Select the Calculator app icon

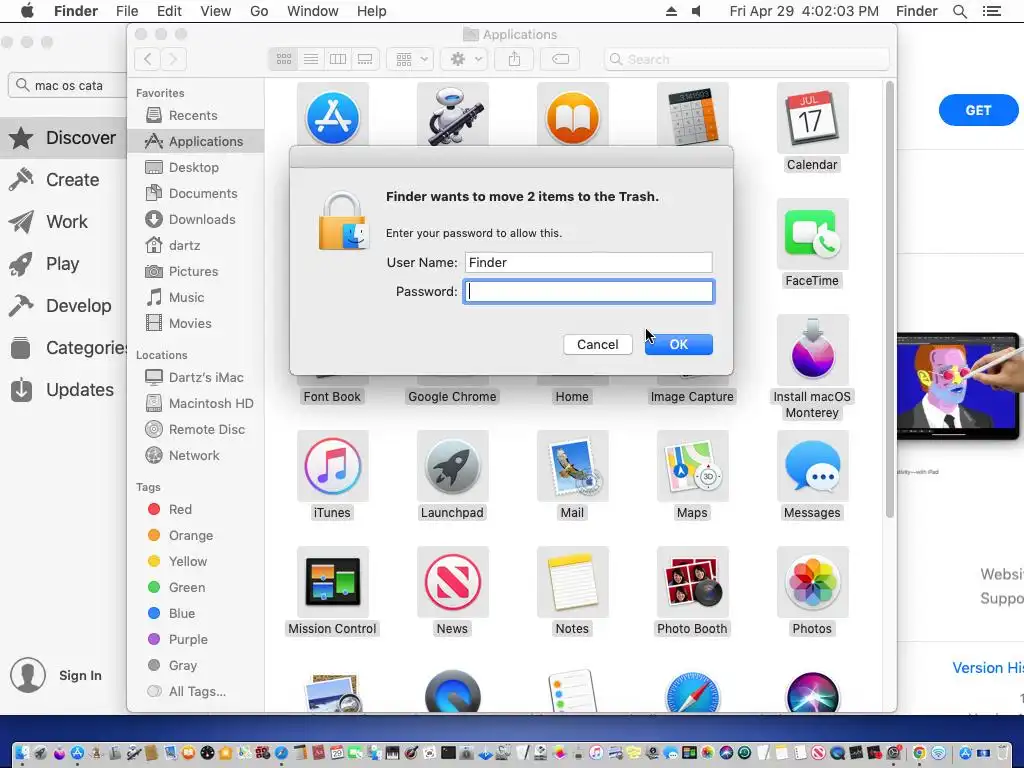tap(692, 118)
